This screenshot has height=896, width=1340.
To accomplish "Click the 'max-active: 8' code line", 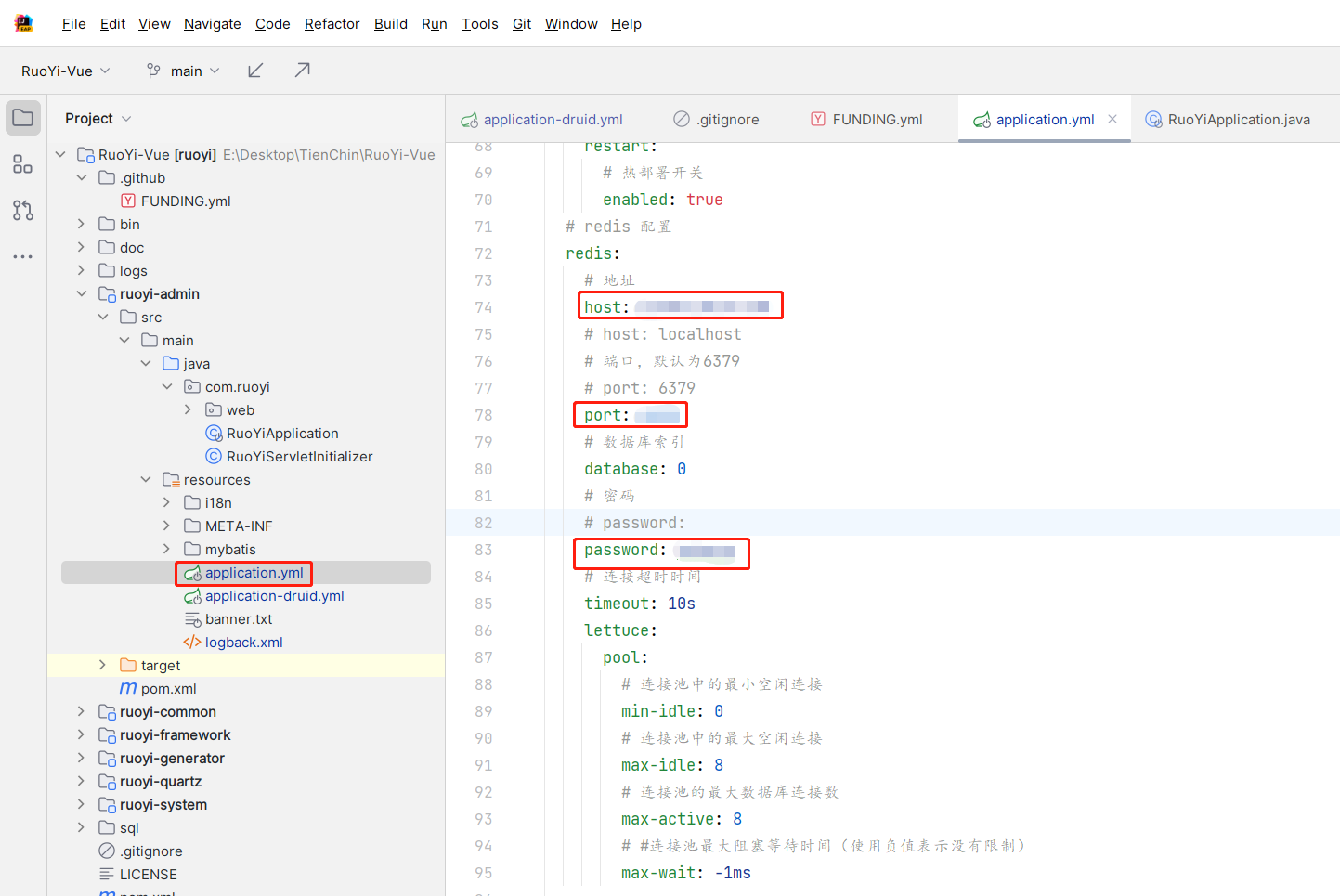I will [682, 819].
